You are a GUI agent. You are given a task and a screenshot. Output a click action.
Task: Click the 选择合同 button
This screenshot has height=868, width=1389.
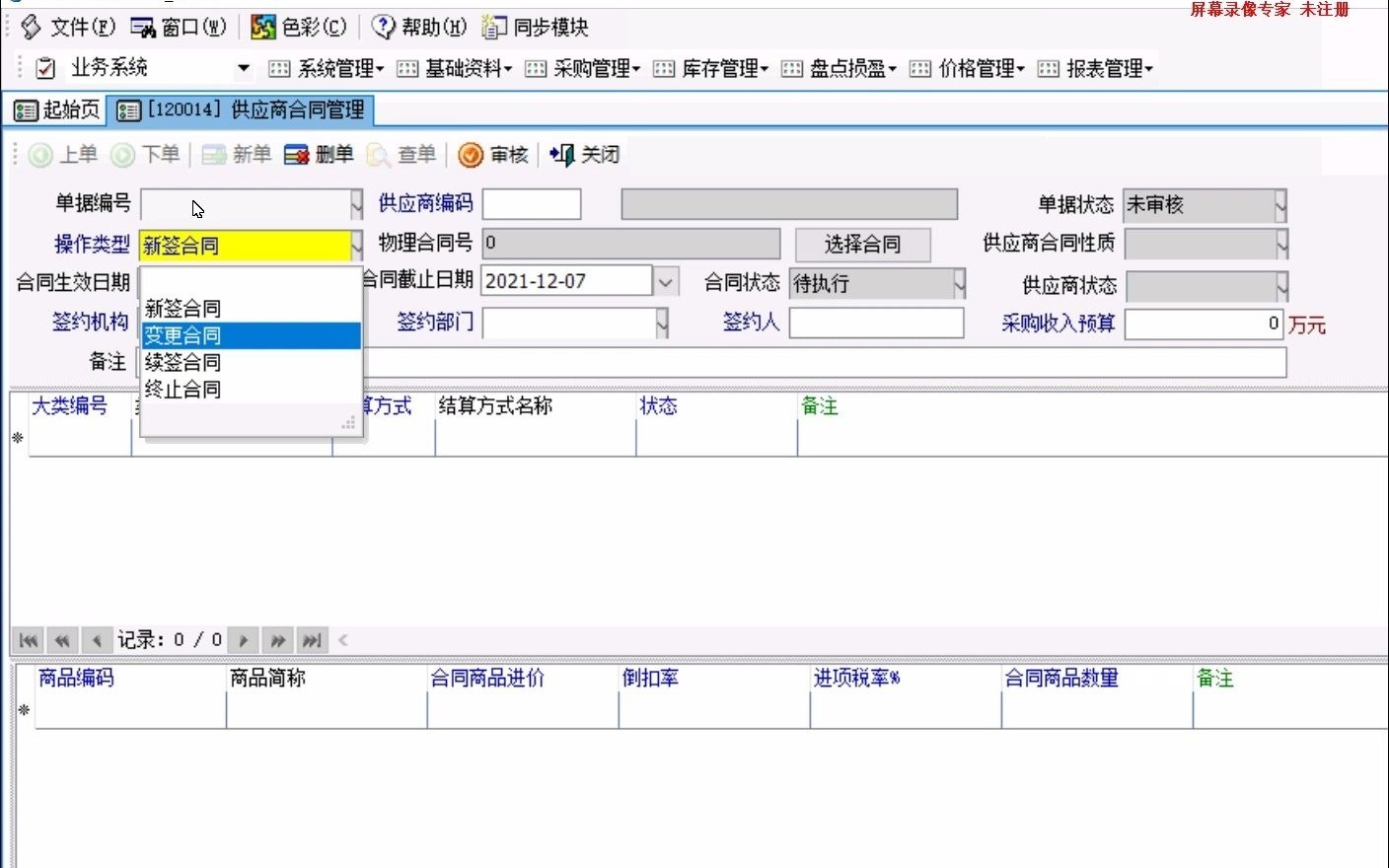[863, 245]
